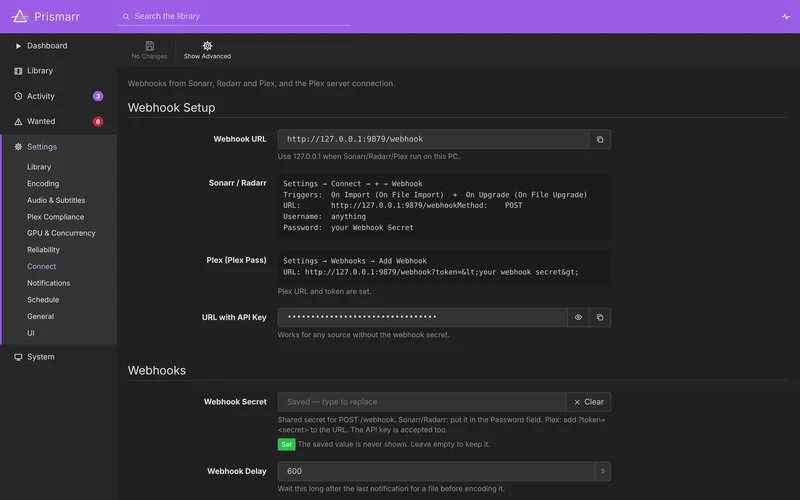This screenshot has height=500, width=800.
Task: Copy the URL with API Key
Action: [x=600, y=317]
